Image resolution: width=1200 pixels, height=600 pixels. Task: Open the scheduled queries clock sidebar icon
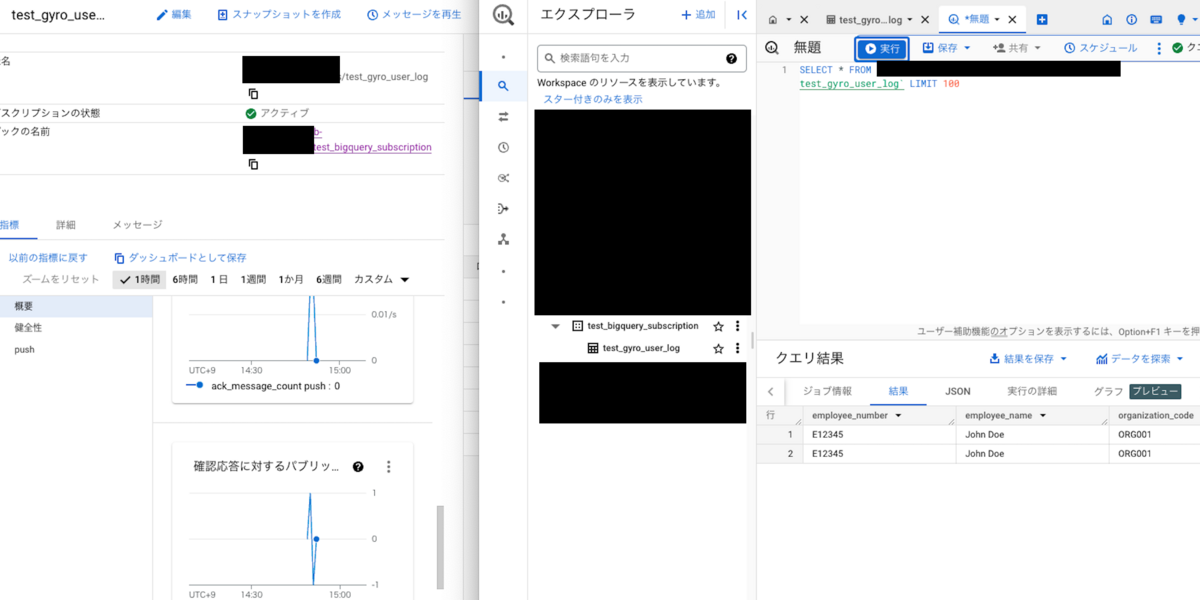(x=503, y=147)
